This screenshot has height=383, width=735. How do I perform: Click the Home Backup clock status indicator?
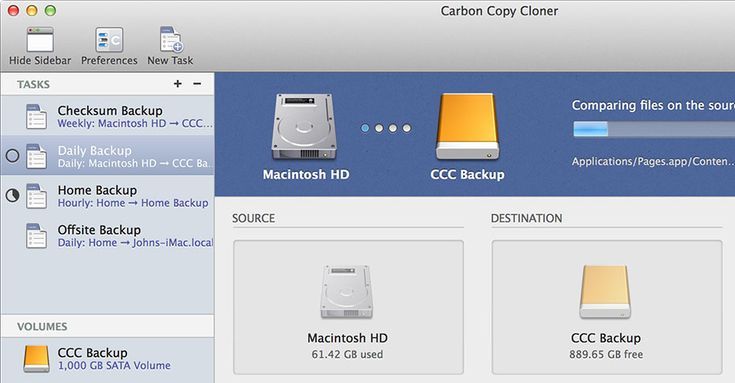[12, 195]
